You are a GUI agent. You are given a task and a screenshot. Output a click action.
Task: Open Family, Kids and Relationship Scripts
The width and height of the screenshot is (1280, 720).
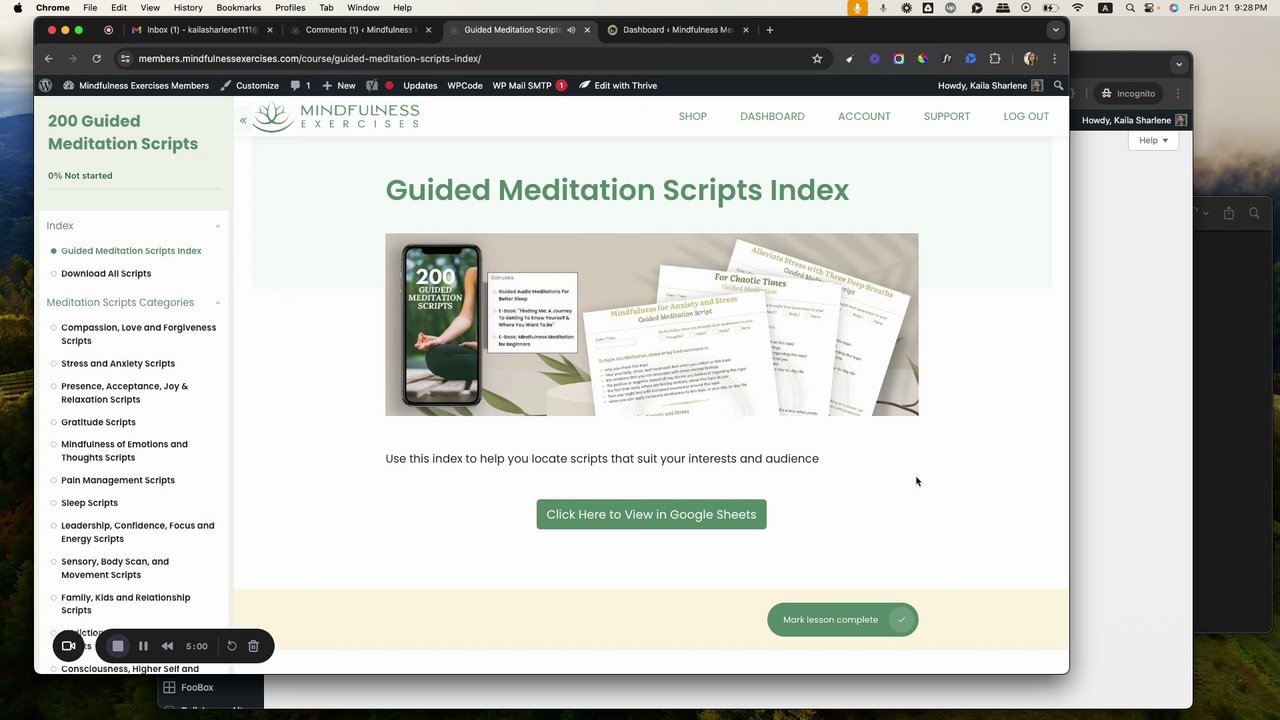pos(125,604)
